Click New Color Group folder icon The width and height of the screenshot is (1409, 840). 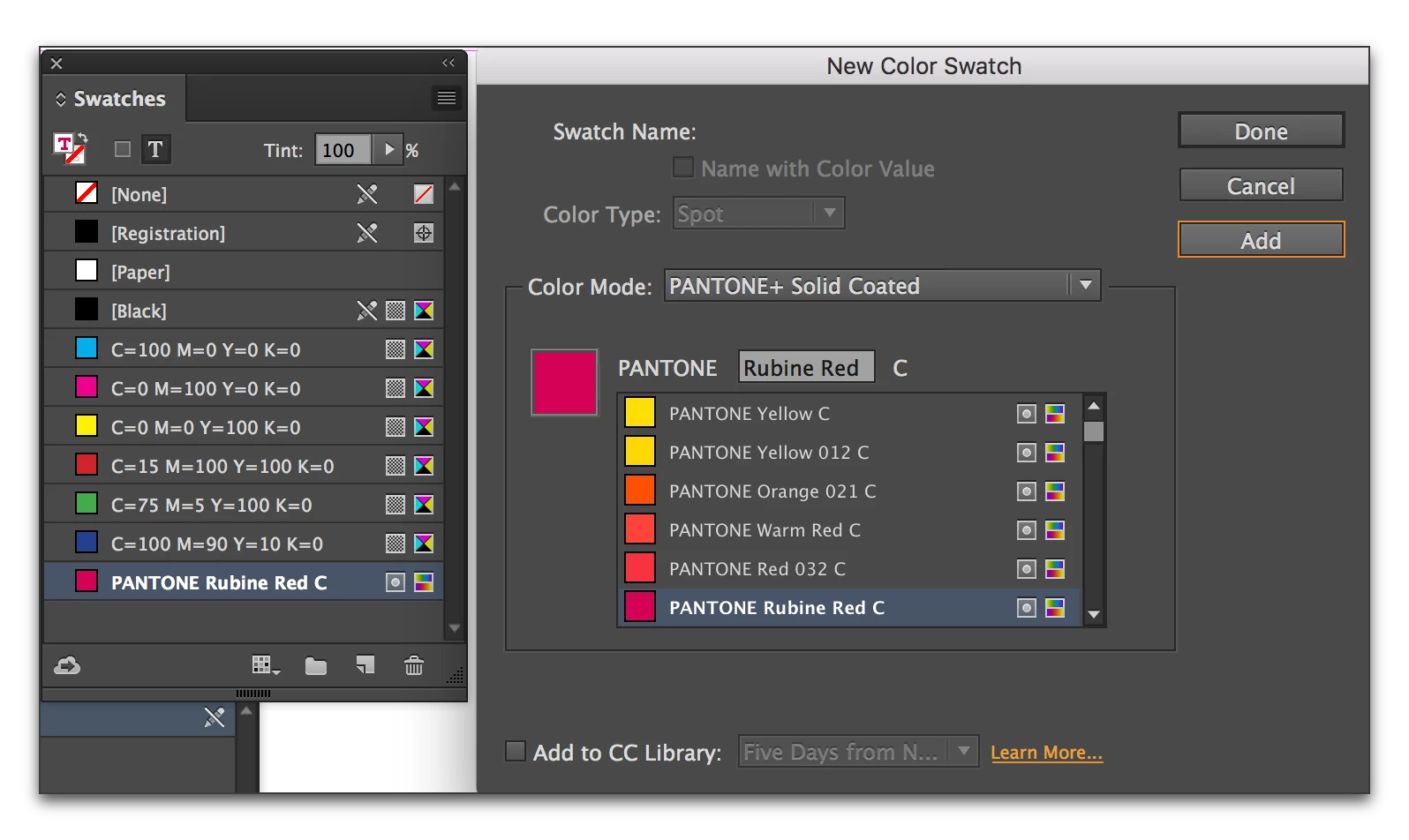pyautogui.click(x=316, y=665)
